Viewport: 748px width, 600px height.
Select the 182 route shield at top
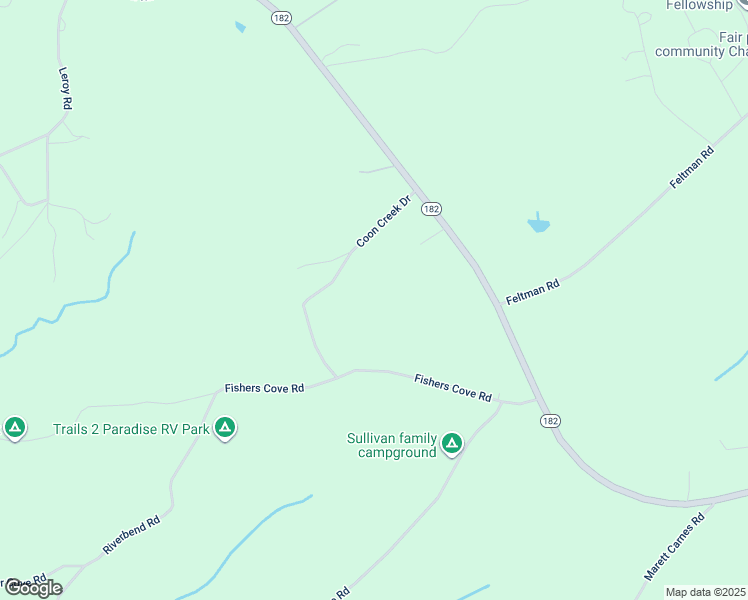pos(281,18)
